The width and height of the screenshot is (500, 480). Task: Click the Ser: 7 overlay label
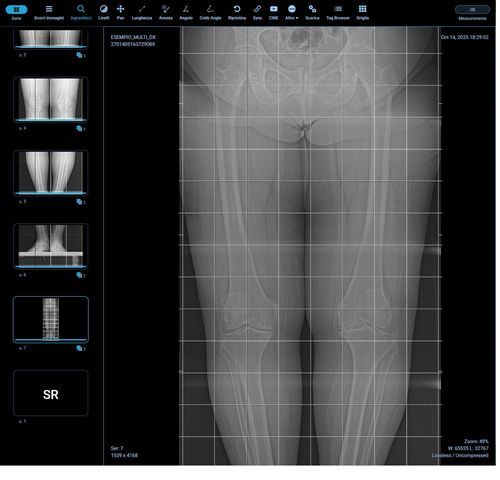(x=117, y=448)
